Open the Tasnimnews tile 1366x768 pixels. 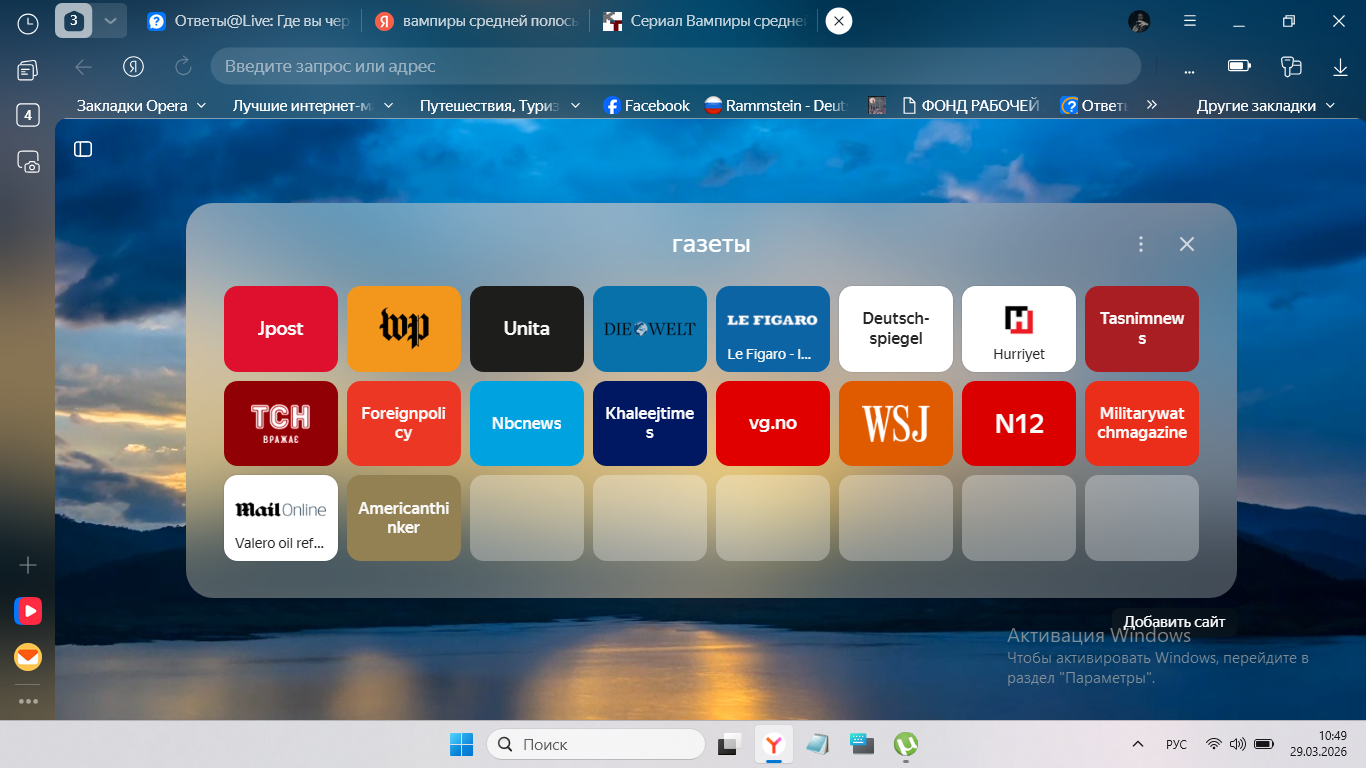[x=1142, y=329]
